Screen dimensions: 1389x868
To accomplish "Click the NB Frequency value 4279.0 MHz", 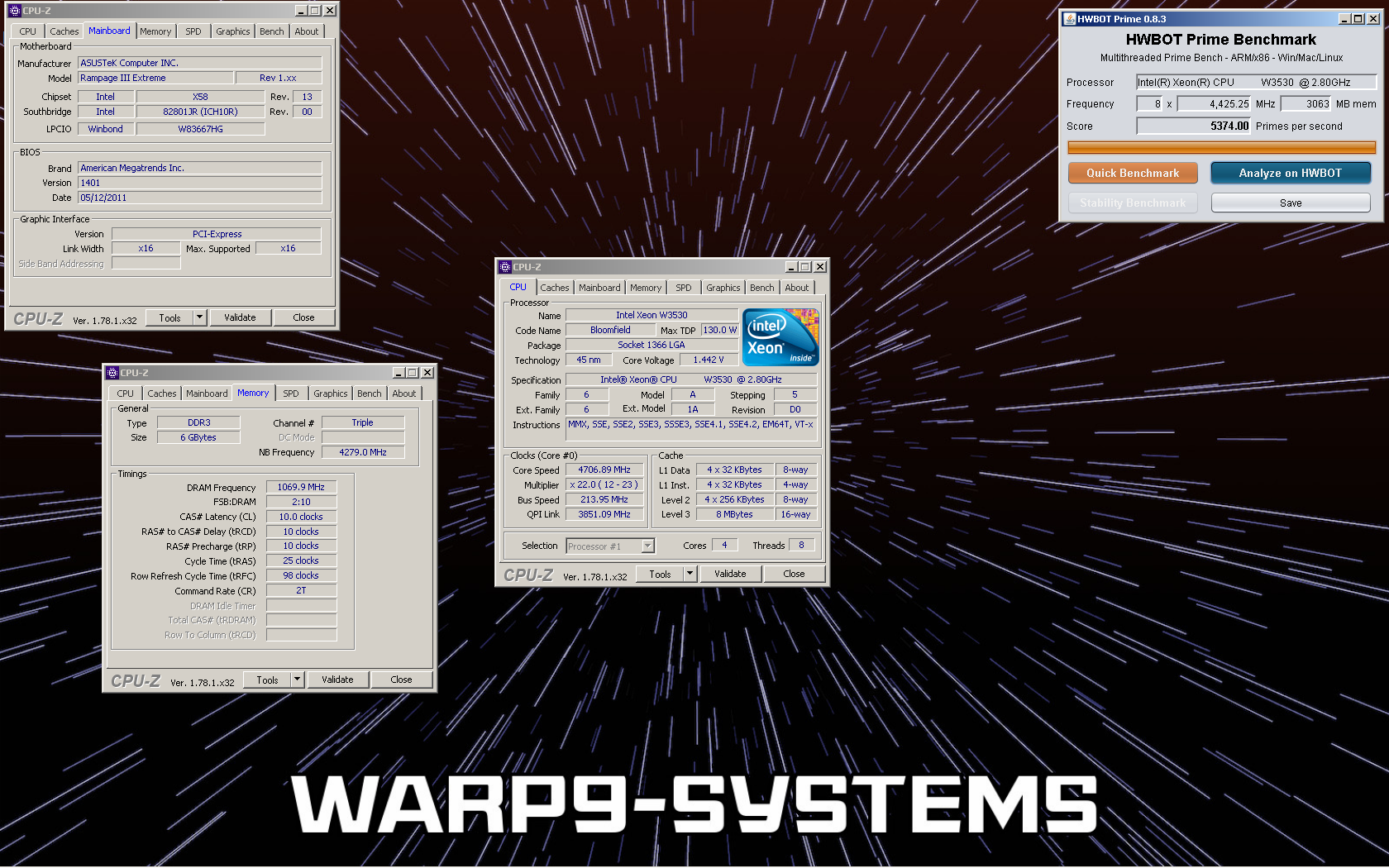I will pos(363,452).
